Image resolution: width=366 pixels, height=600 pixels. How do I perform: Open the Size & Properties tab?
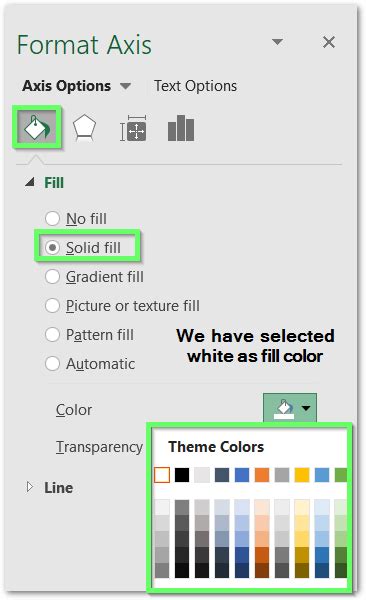tap(133, 129)
